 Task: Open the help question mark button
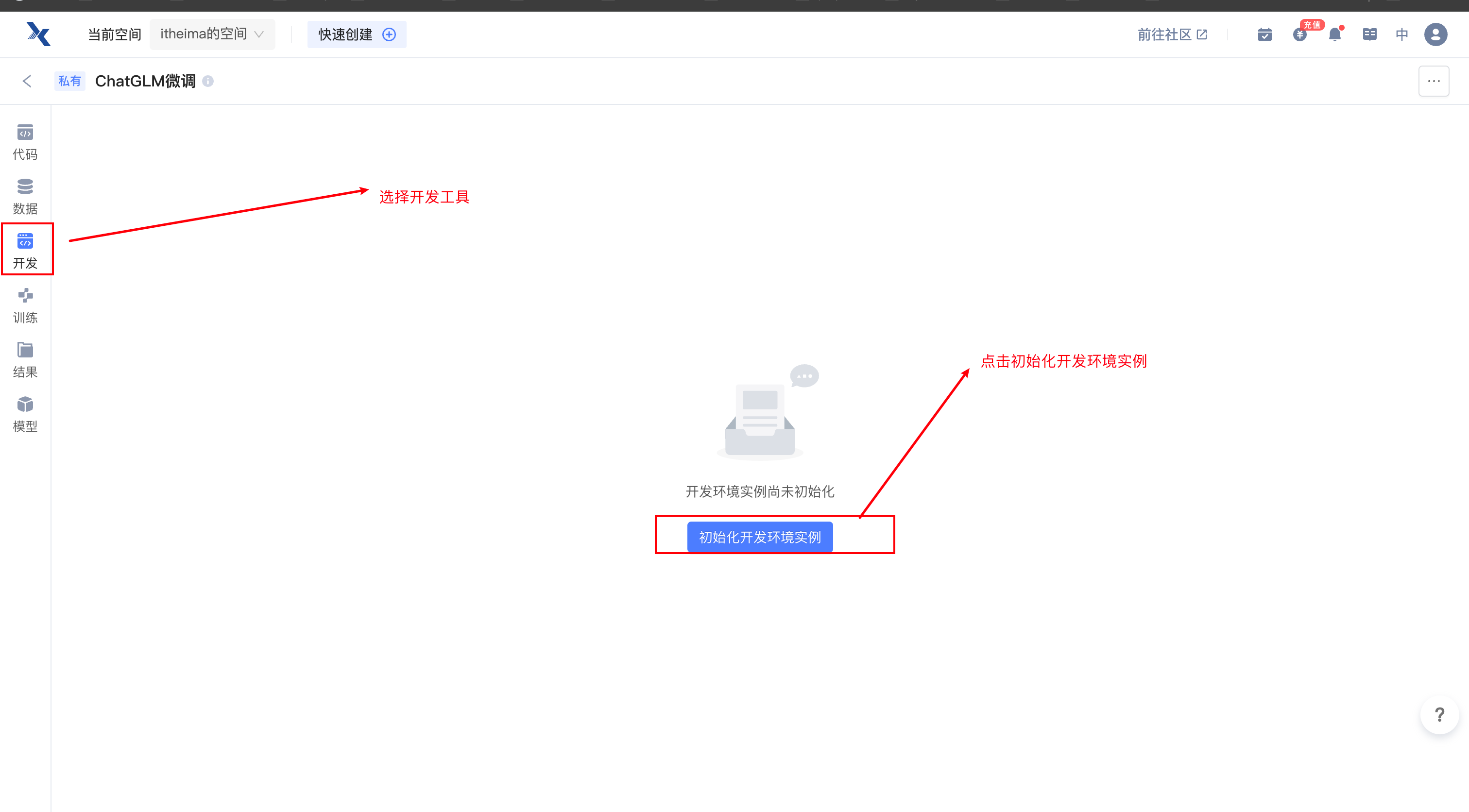point(1439,714)
